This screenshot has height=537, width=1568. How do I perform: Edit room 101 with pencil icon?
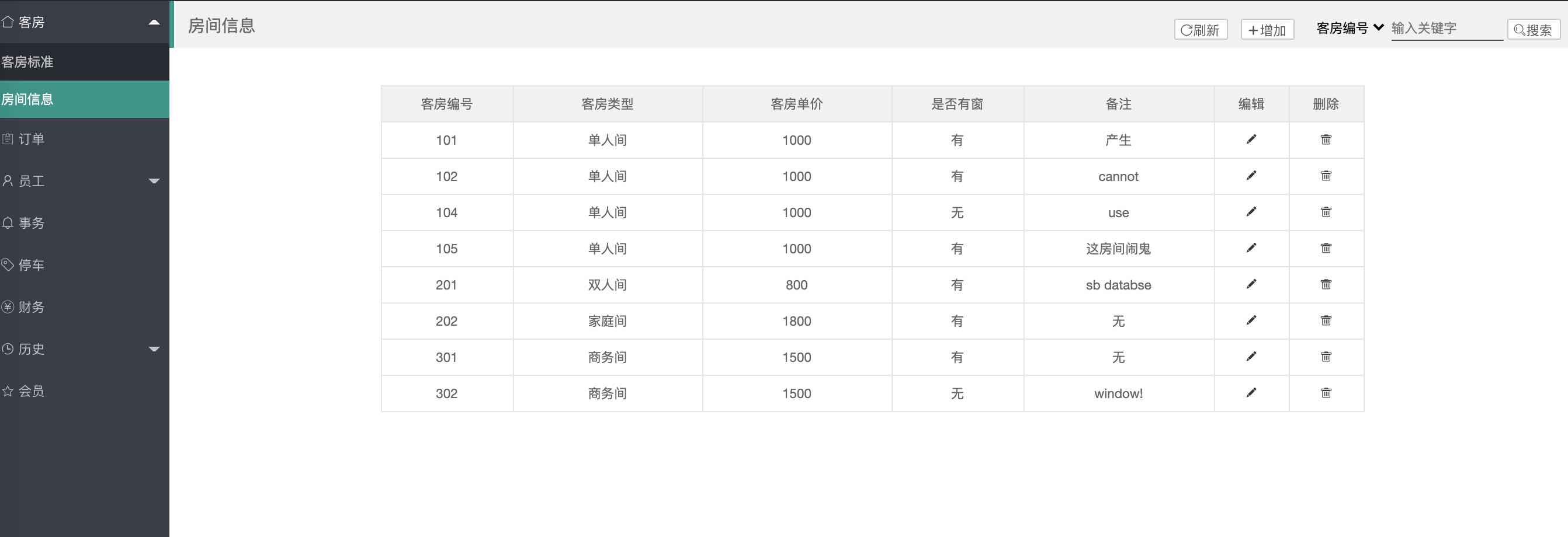pos(1251,140)
